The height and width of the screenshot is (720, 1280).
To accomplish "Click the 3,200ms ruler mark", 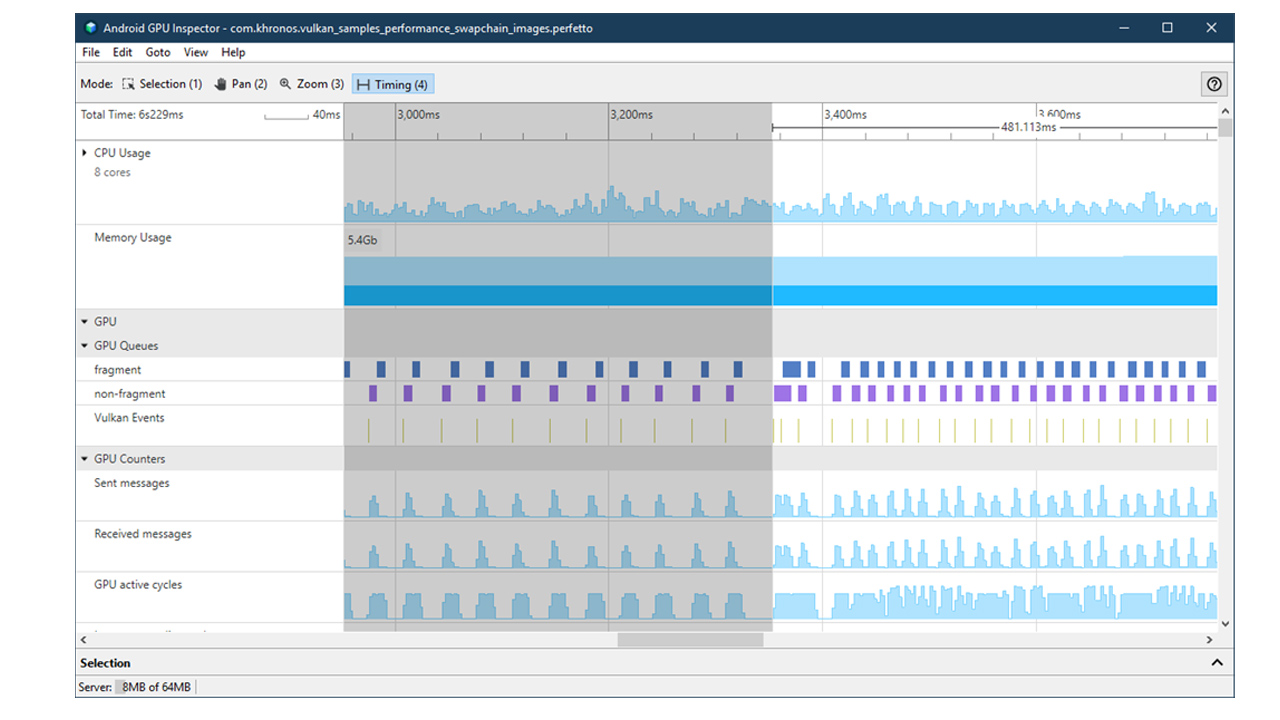I will [632, 115].
